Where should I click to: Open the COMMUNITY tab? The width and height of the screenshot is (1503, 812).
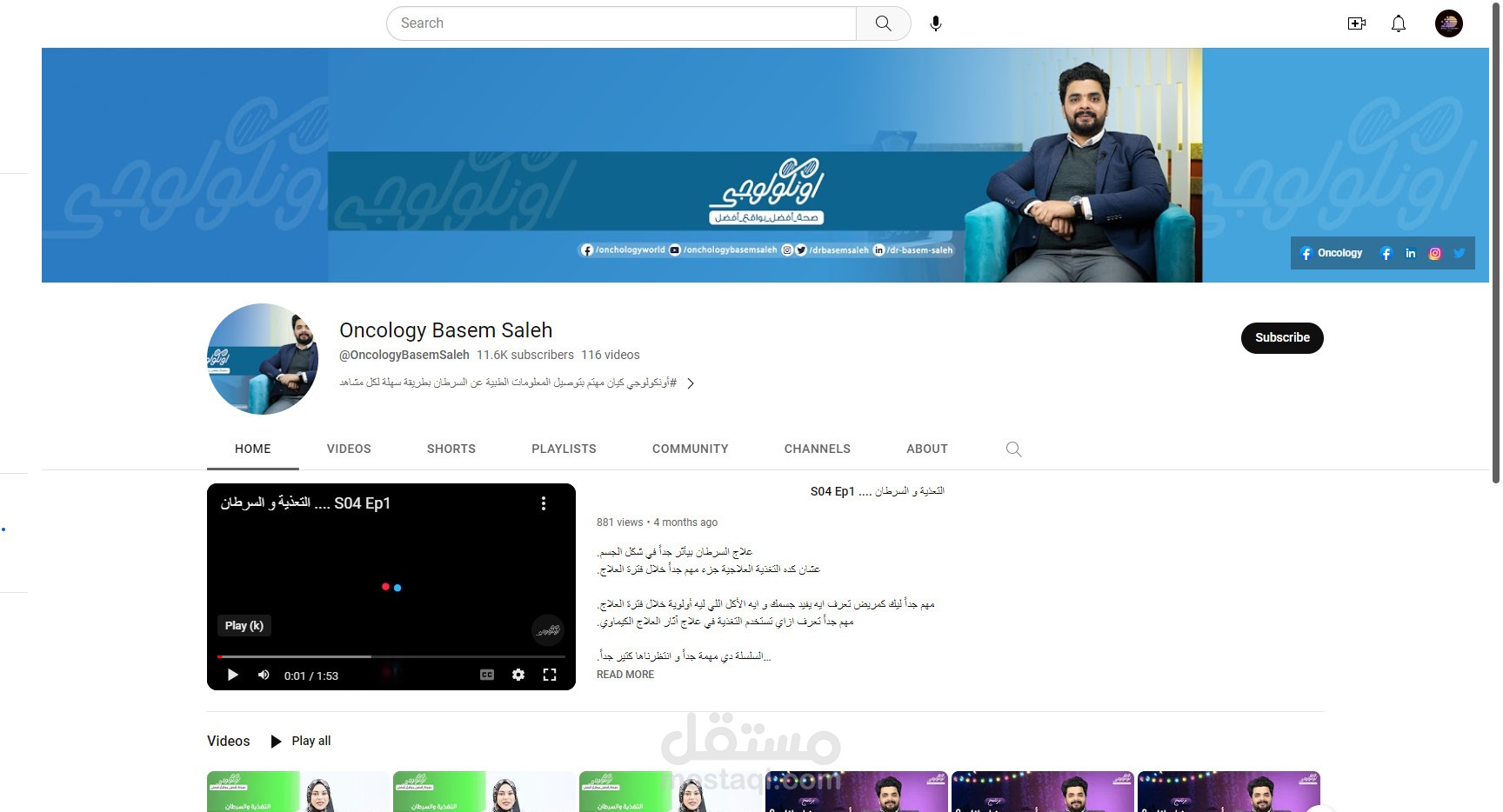(690, 449)
